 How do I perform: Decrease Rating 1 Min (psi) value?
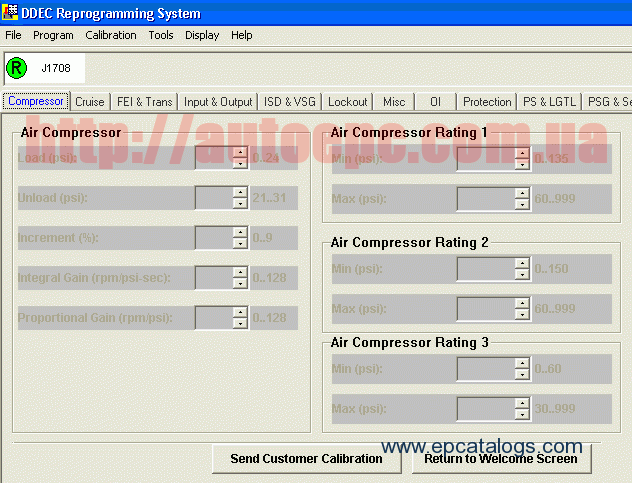pos(522,164)
